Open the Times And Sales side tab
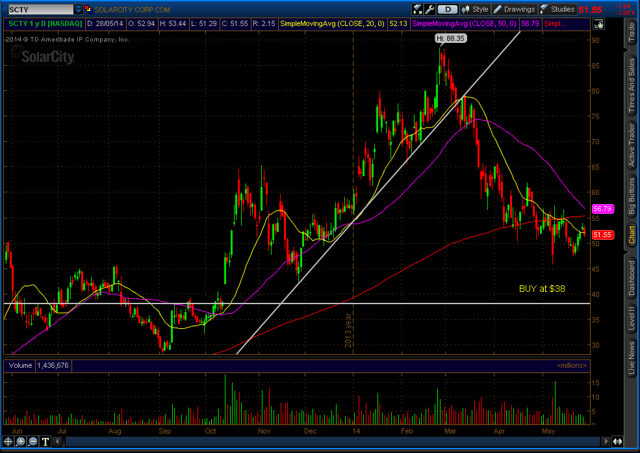The height and width of the screenshot is (453, 640). 632,85
